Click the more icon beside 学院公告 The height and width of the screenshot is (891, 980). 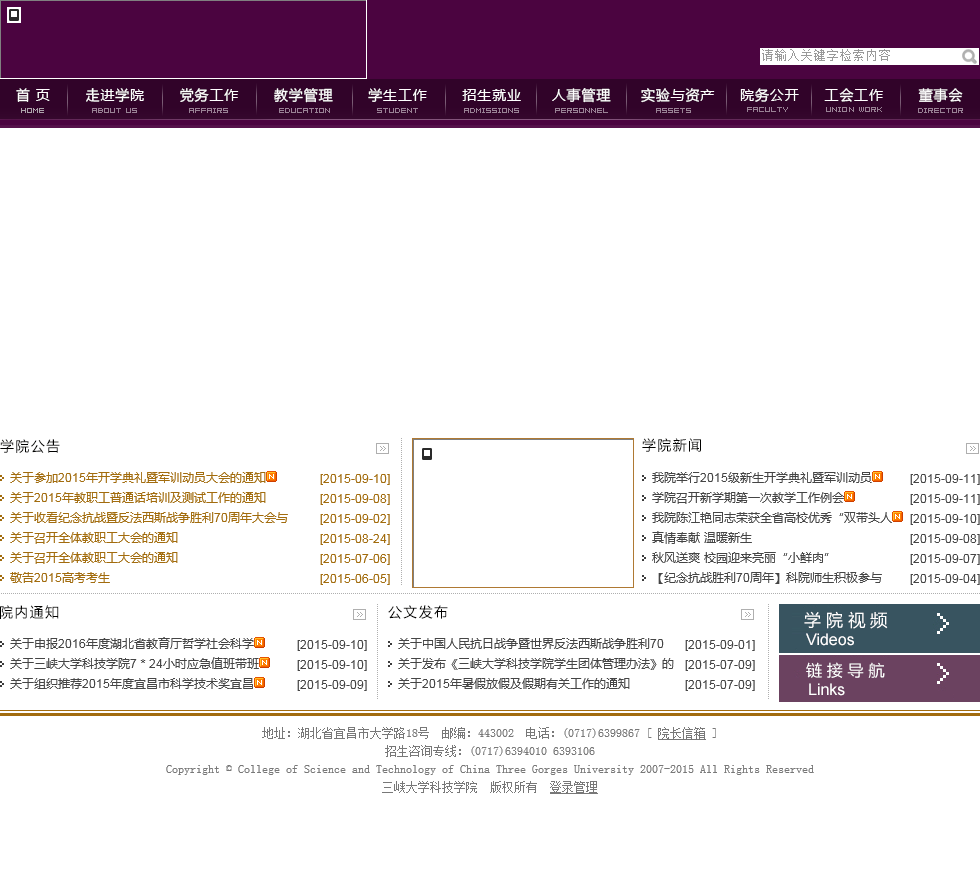click(382, 449)
